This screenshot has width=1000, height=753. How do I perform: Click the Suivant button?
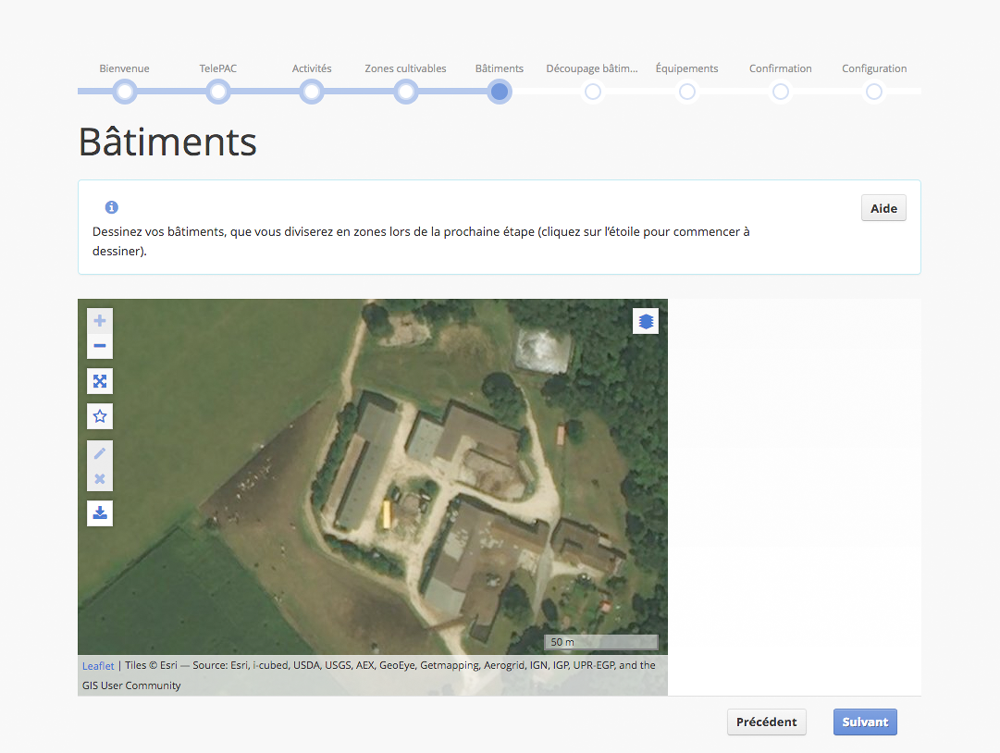pyautogui.click(x=865, y=722)
